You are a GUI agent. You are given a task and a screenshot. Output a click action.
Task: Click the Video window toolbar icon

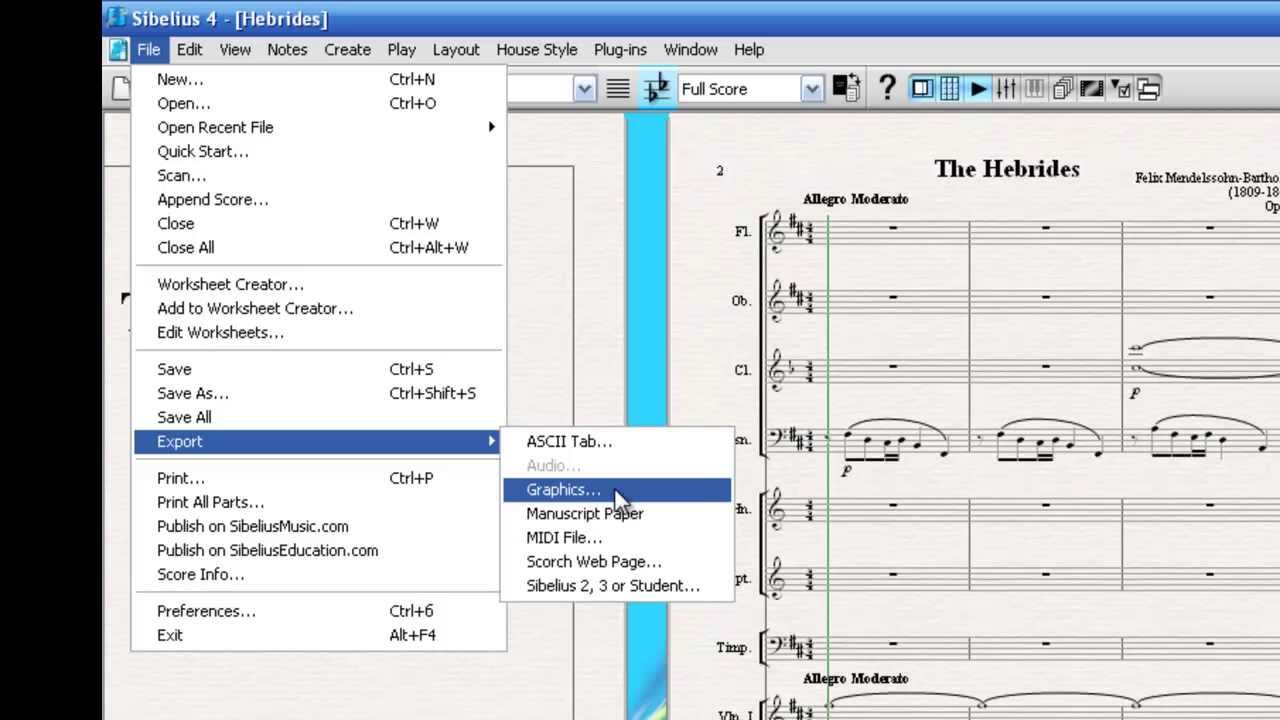tap(1091, 89)
